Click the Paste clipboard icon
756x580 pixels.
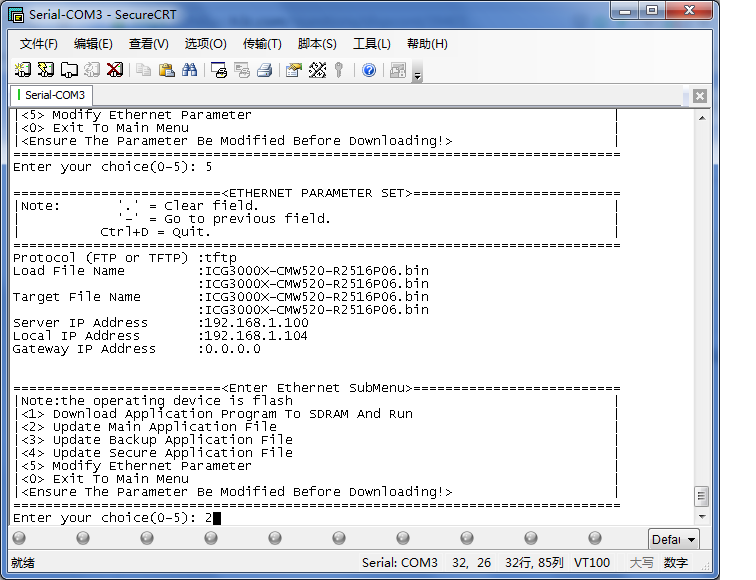(x=166, y=70)
